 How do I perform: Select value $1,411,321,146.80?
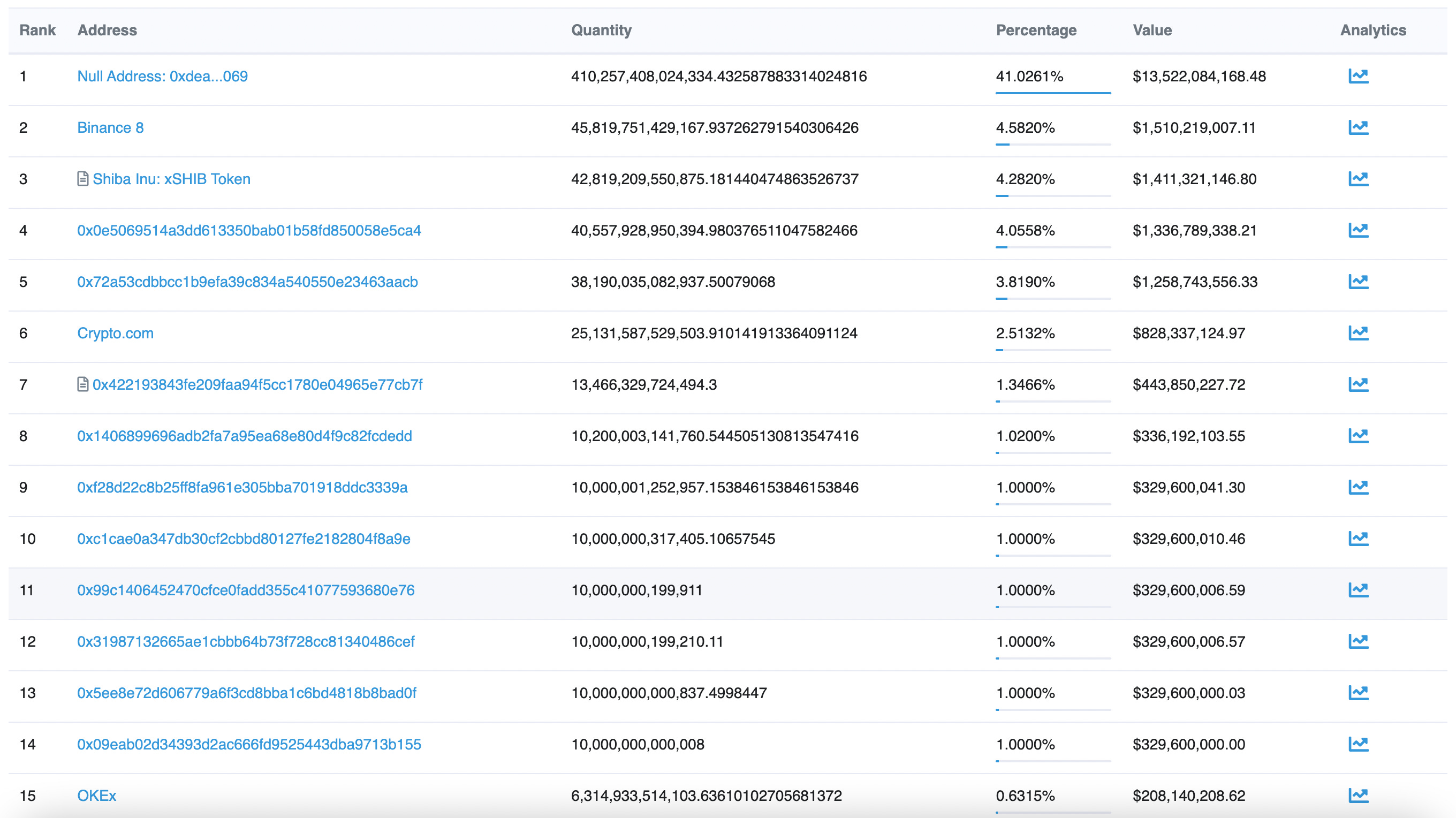(x=1194, y=179)
